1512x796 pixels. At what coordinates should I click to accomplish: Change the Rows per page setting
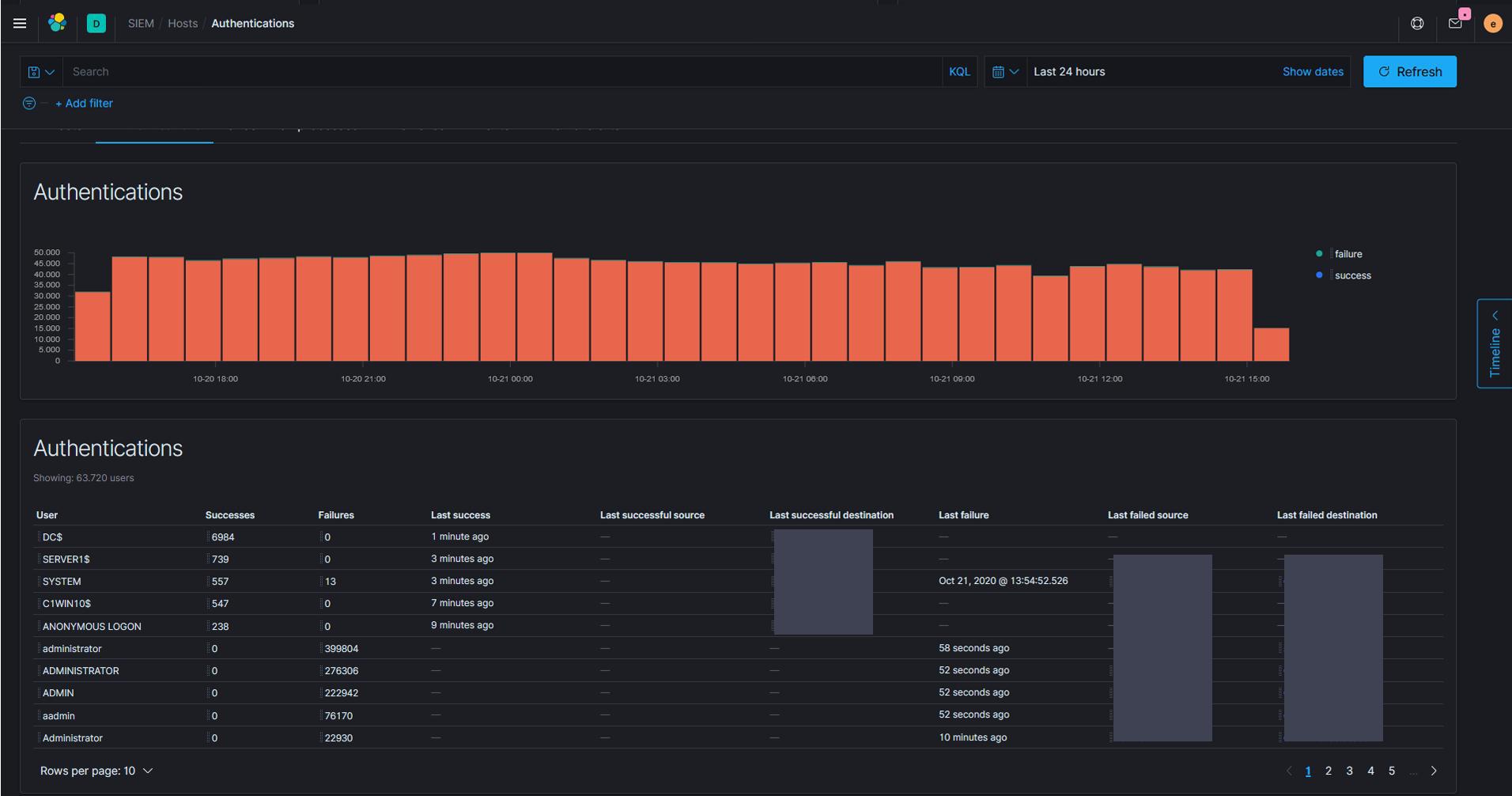[x=96, y=771]
